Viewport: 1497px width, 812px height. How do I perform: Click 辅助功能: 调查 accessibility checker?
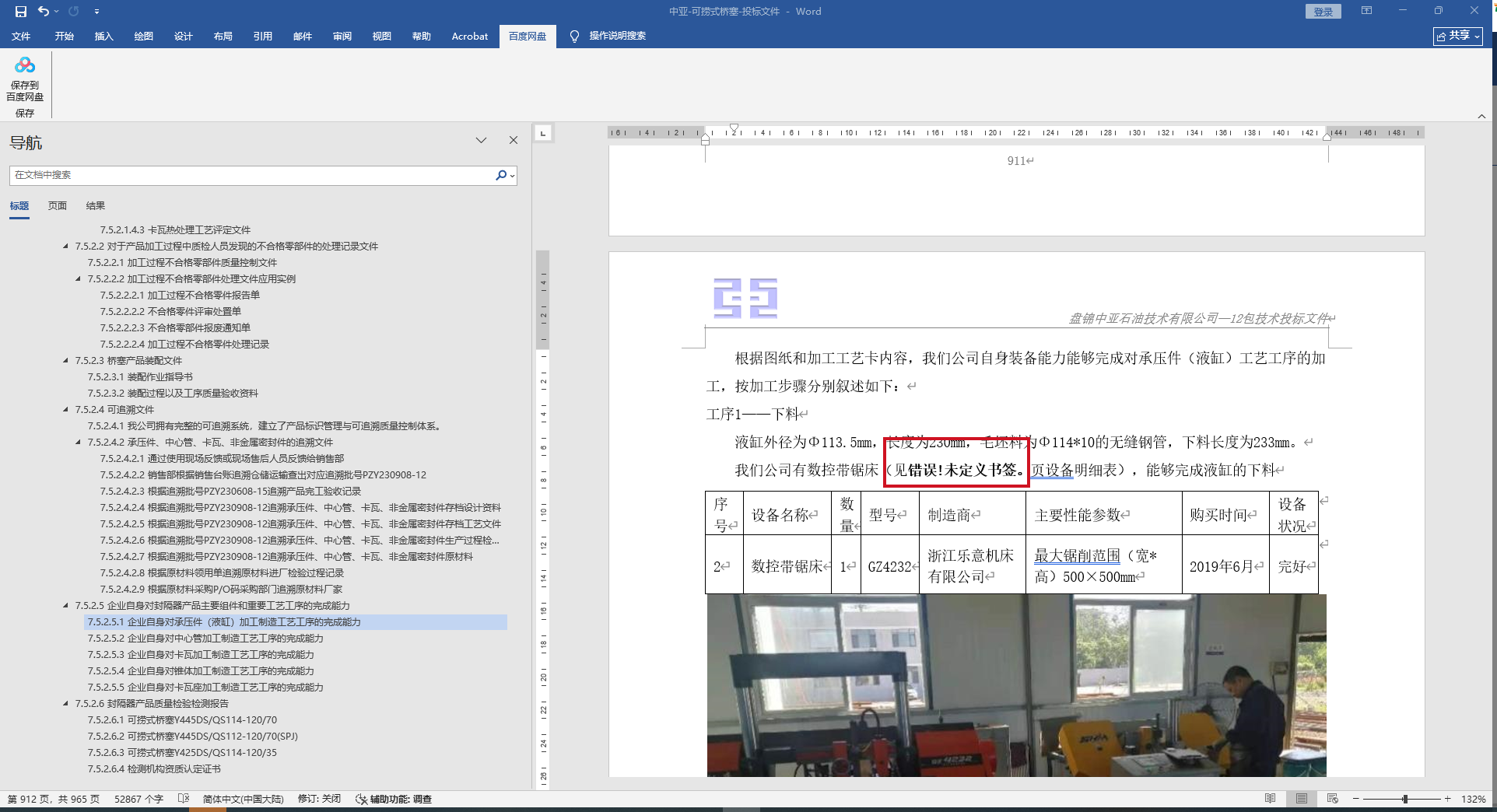(x=394, y=800)
